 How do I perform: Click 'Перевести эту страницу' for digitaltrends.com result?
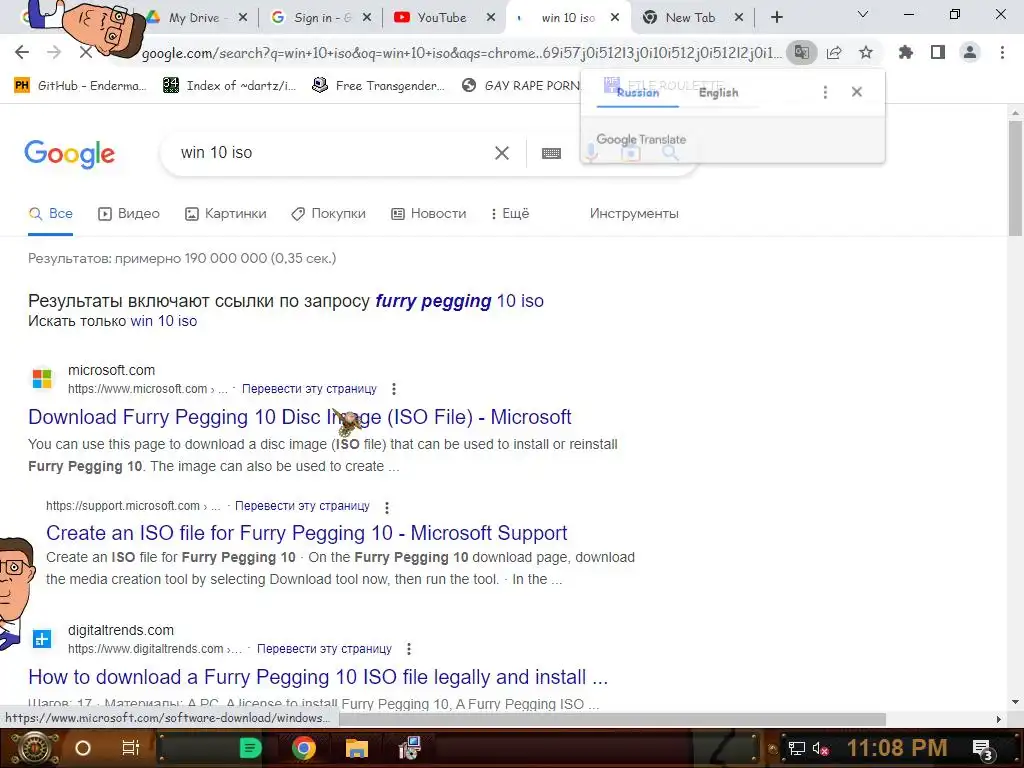pos(324,649)
